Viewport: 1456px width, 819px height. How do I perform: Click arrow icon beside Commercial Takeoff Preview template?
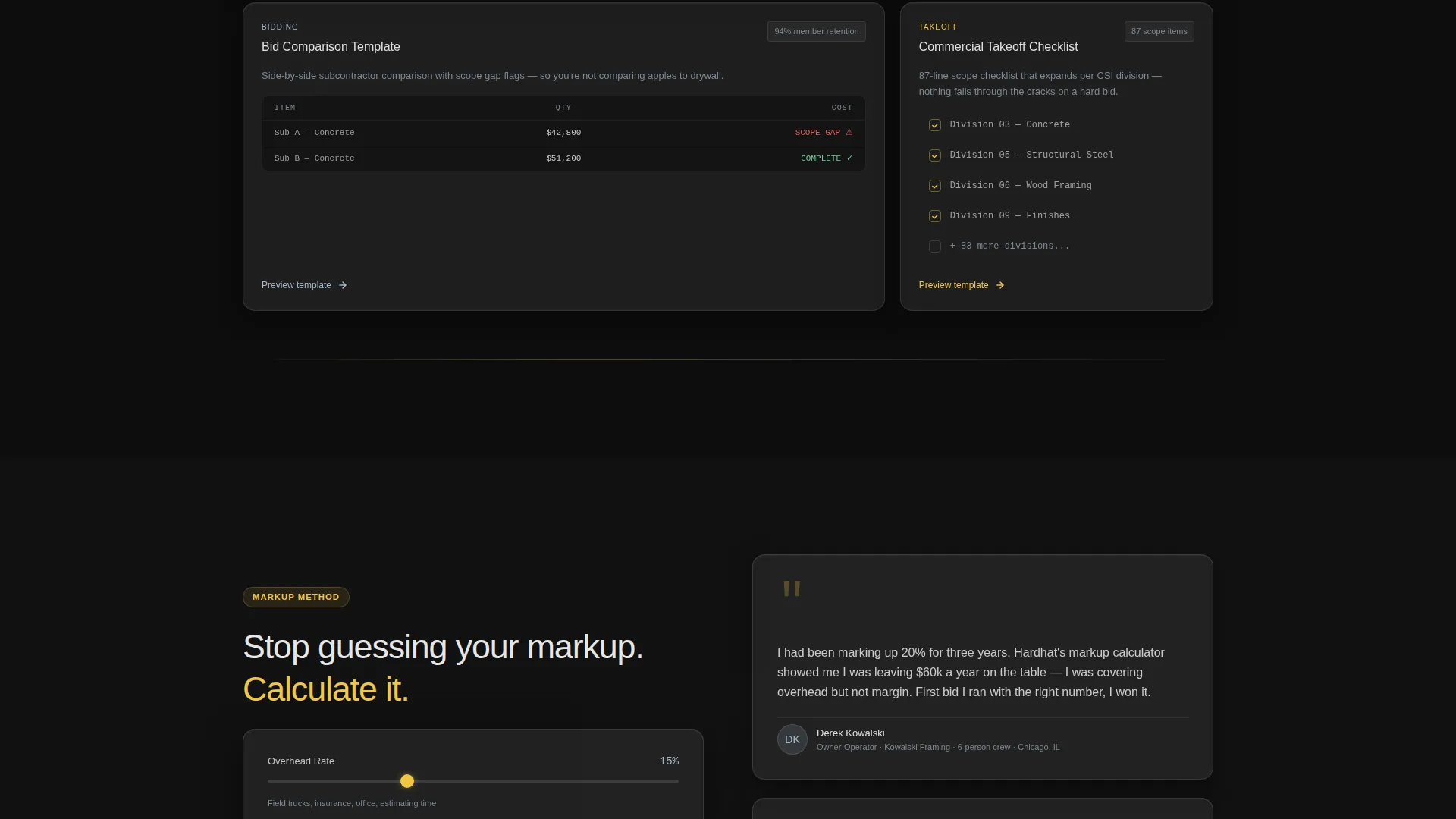click(1000, 285)
